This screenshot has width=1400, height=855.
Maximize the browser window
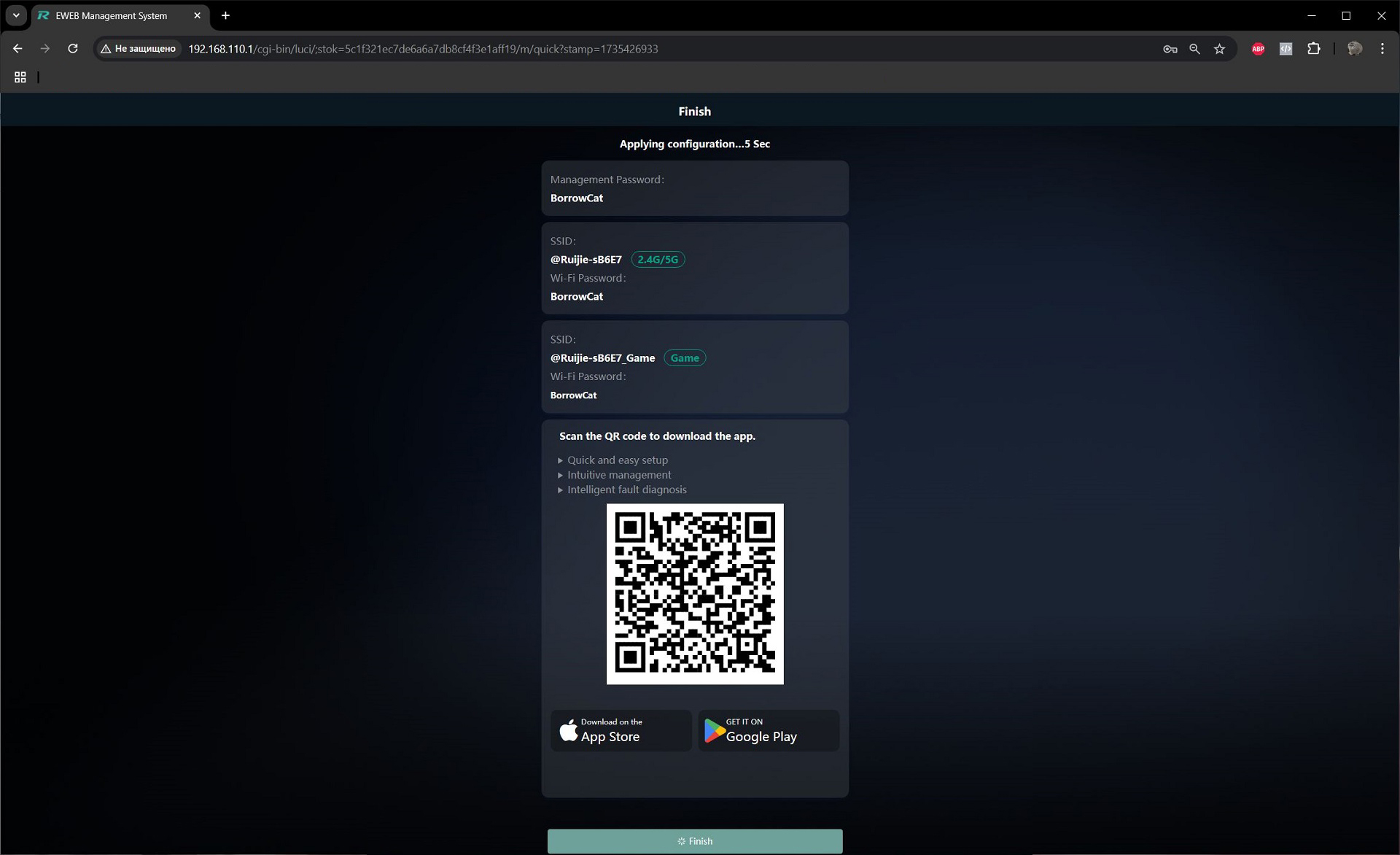coord(1347,15)
